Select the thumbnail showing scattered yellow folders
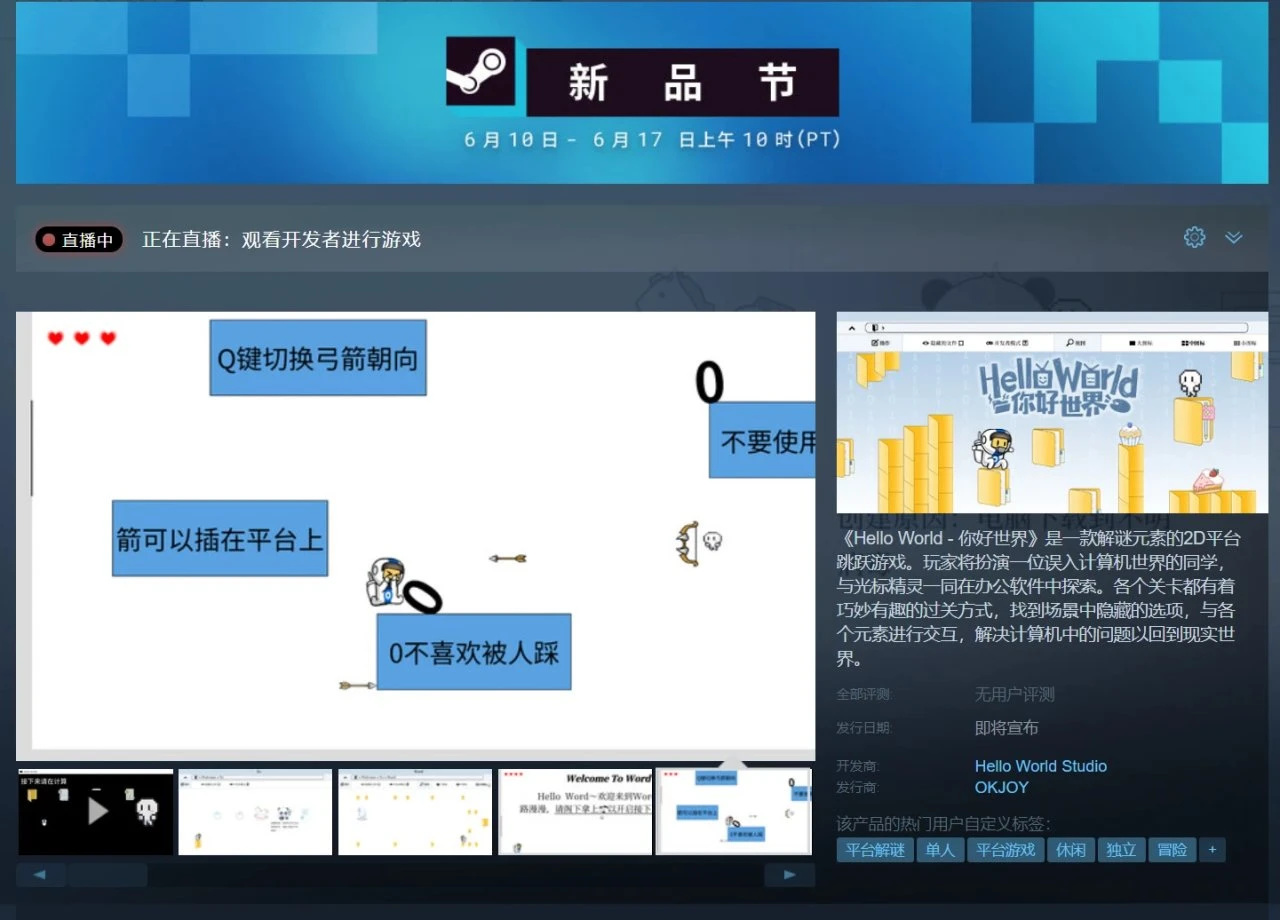 point(415,811)
